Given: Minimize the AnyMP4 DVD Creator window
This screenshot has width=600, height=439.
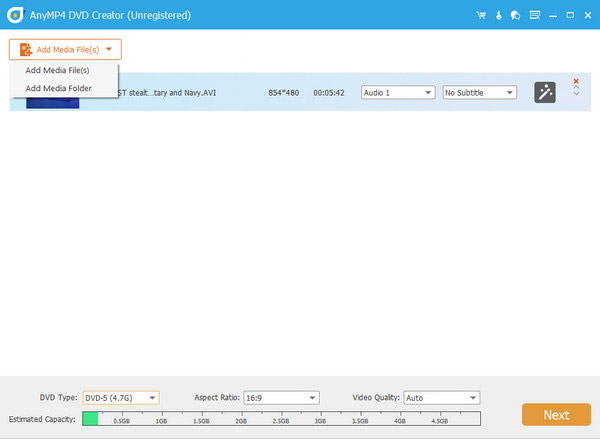Looking at the screenshot, I should click(553, 16).
